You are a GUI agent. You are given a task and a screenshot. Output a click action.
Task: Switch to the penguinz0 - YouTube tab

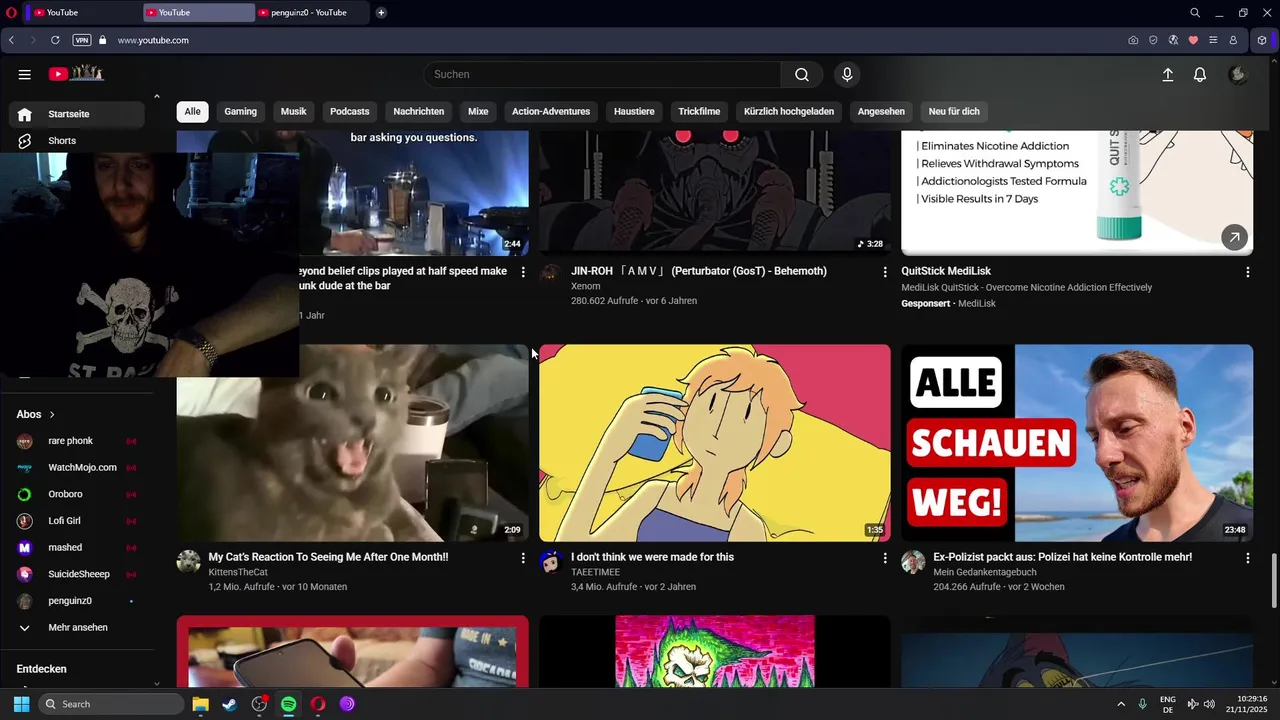[x=311, y=13]
